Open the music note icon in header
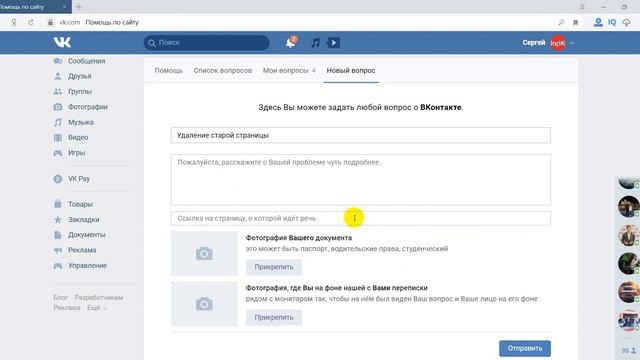Screen dimensions: 640x360 (315, 42)
